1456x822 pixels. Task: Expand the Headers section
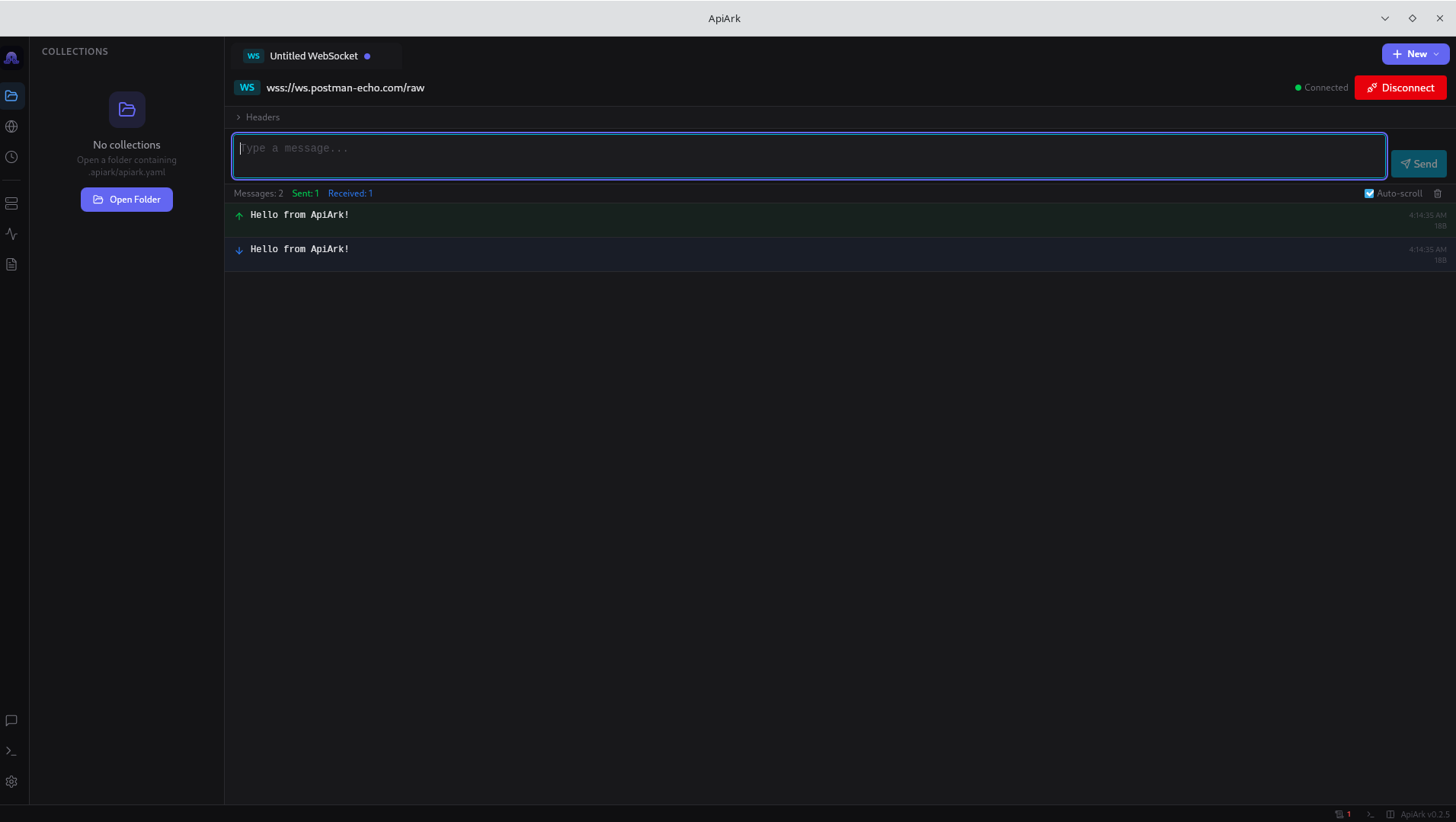[x=258, y=117]
